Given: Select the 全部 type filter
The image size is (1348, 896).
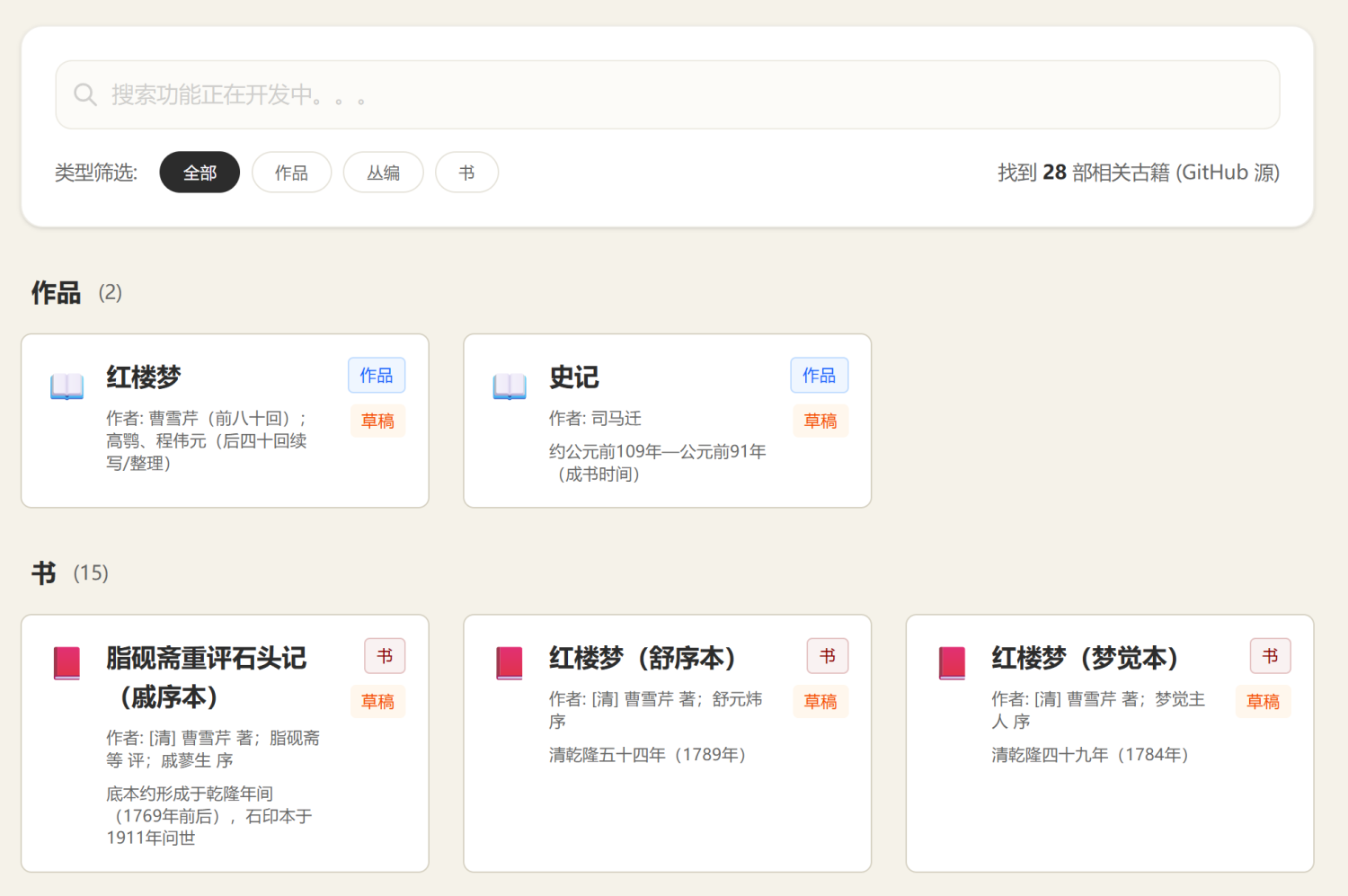Looking at the screenshot, I should (x=200, y=173).
